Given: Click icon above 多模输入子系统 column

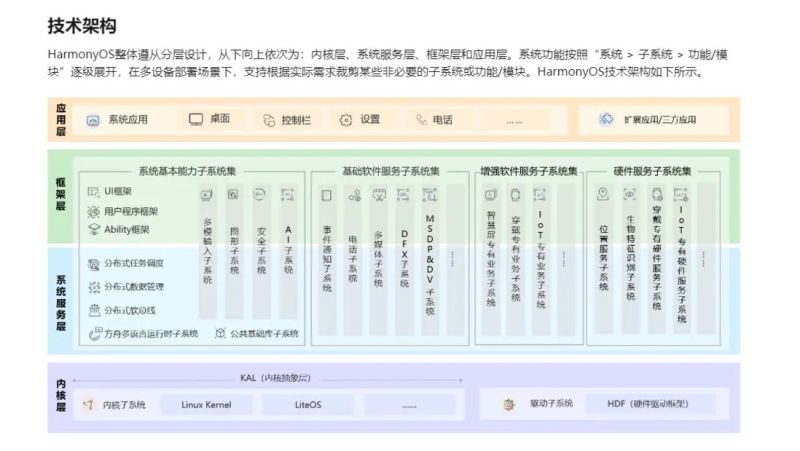Looking at the screenshot, I should click(207, 195).
